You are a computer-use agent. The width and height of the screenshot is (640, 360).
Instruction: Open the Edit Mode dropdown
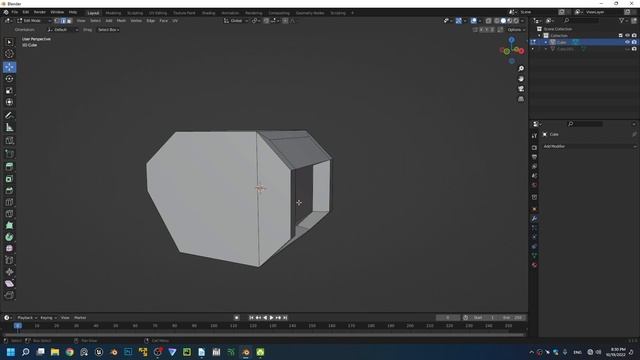[x=34, y=20]
